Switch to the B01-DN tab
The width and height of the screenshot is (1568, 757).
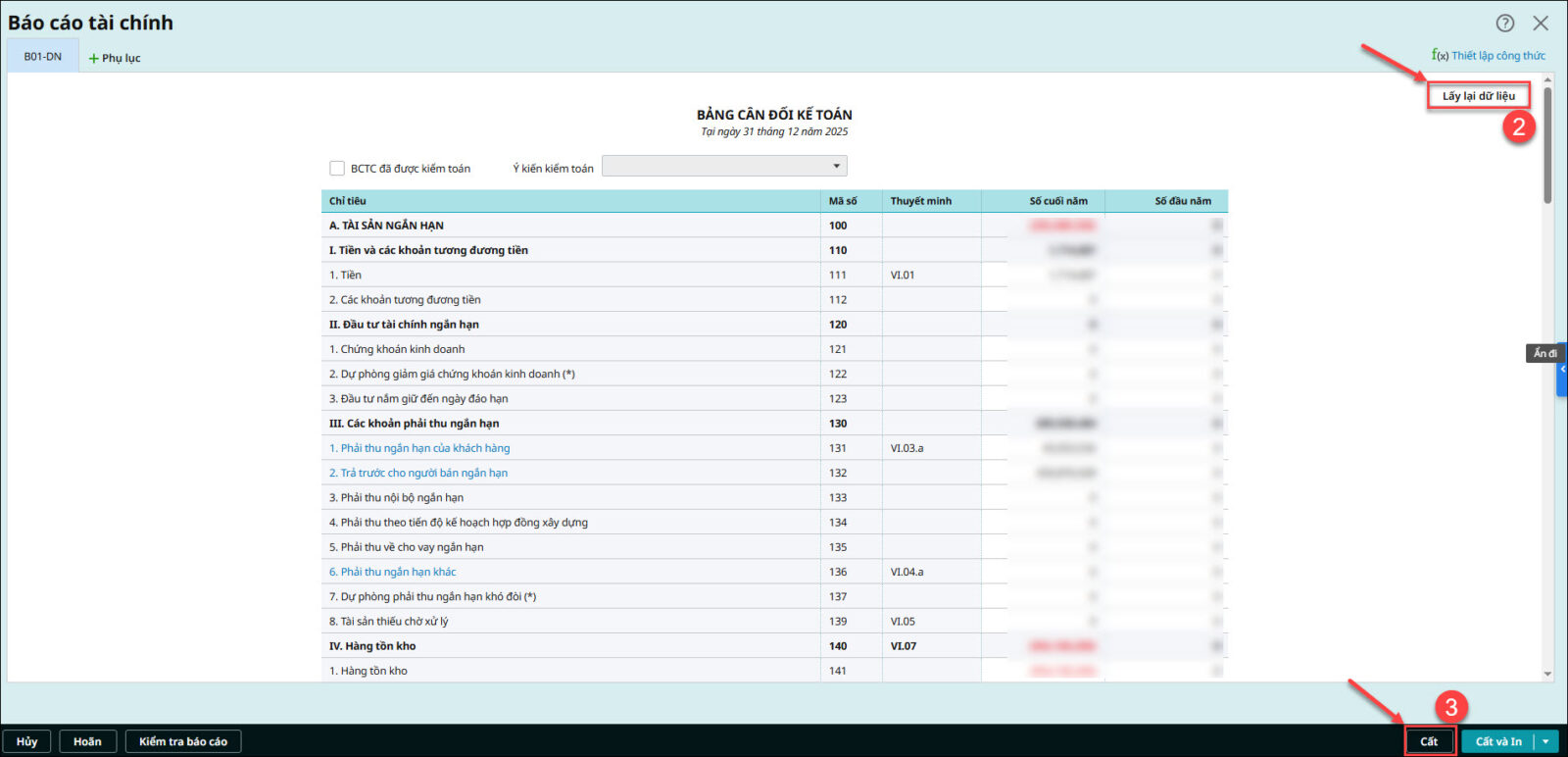tap(42, 57)
